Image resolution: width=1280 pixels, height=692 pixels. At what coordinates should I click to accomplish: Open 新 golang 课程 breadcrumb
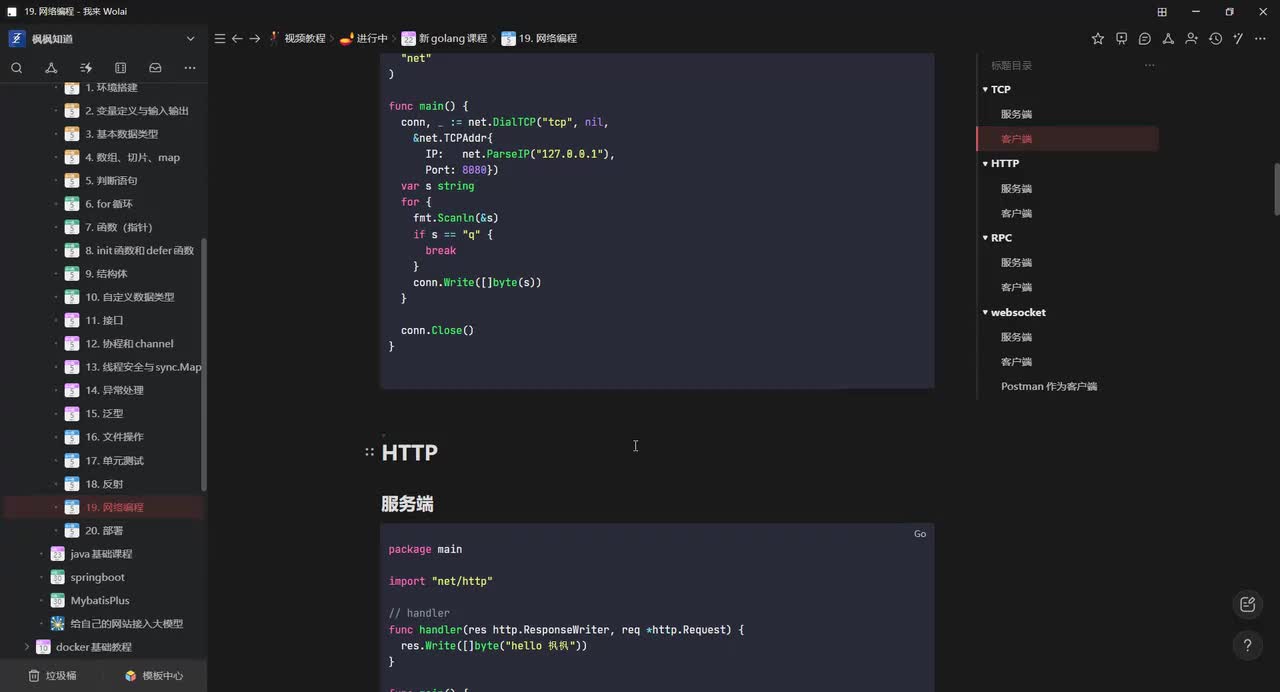coord(445,38)
